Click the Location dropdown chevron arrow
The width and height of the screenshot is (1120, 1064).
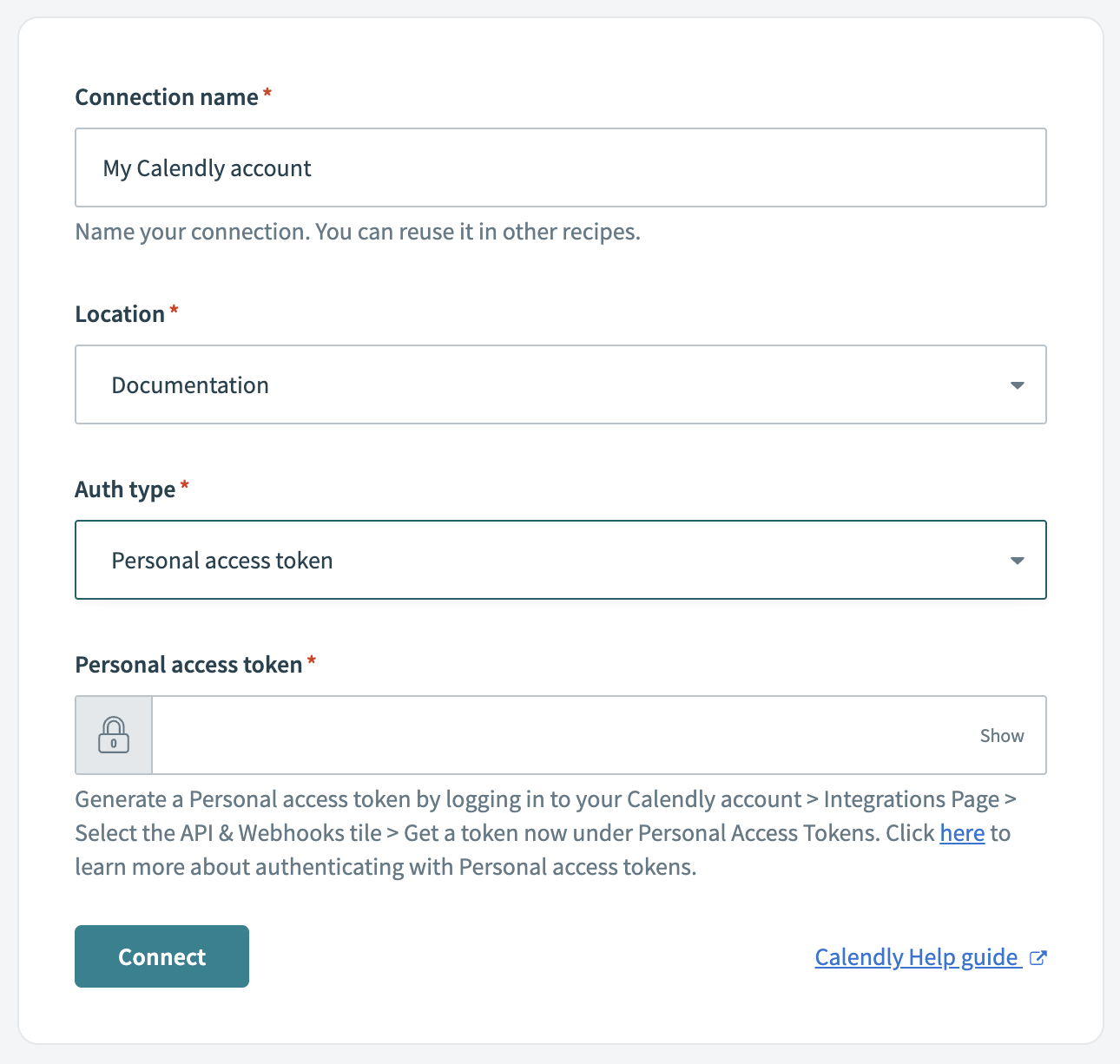1017,384
